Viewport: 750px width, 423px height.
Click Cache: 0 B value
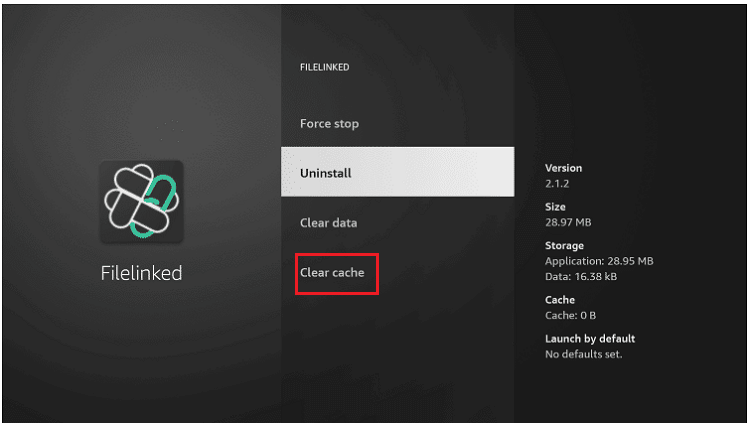[x=570, y=315]
